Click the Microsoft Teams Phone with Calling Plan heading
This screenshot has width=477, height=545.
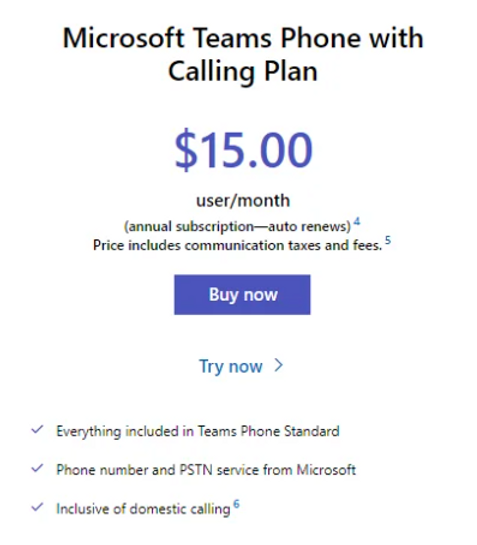click(243, 54)
